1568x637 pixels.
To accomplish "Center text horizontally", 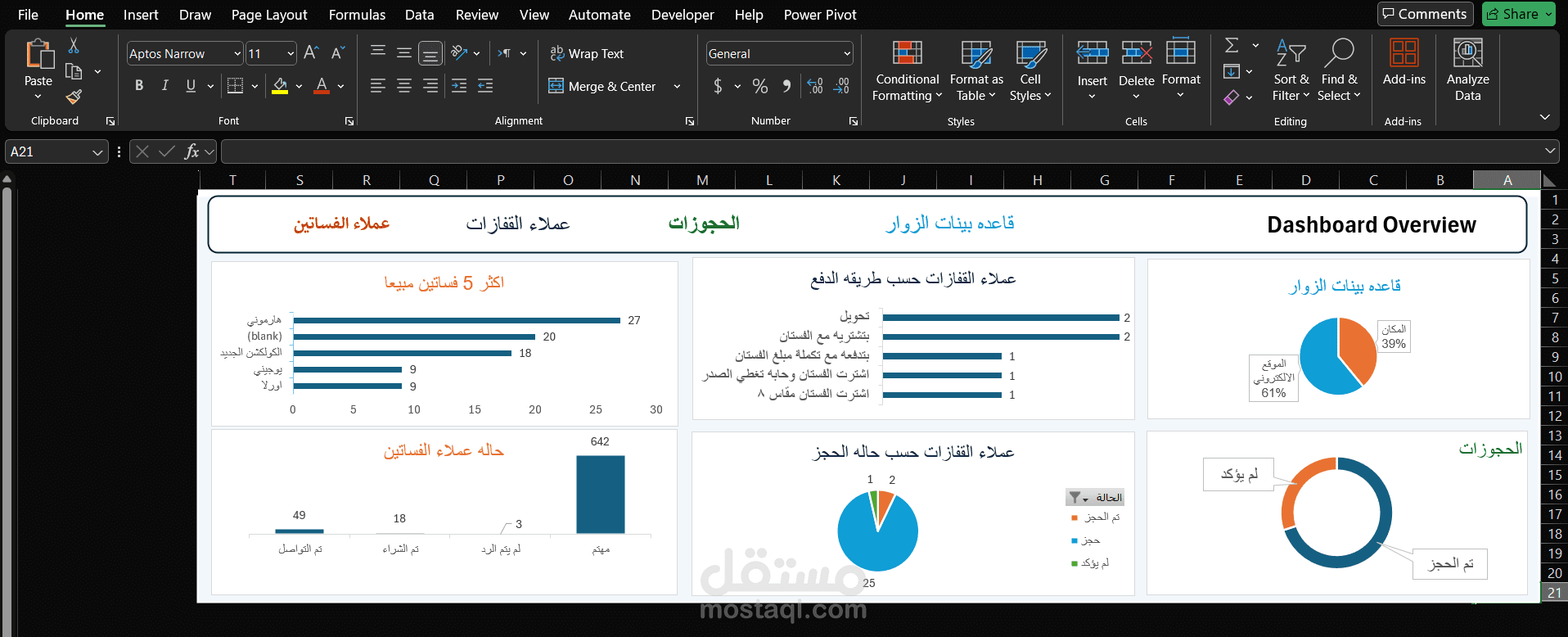I will coord(404,85).
